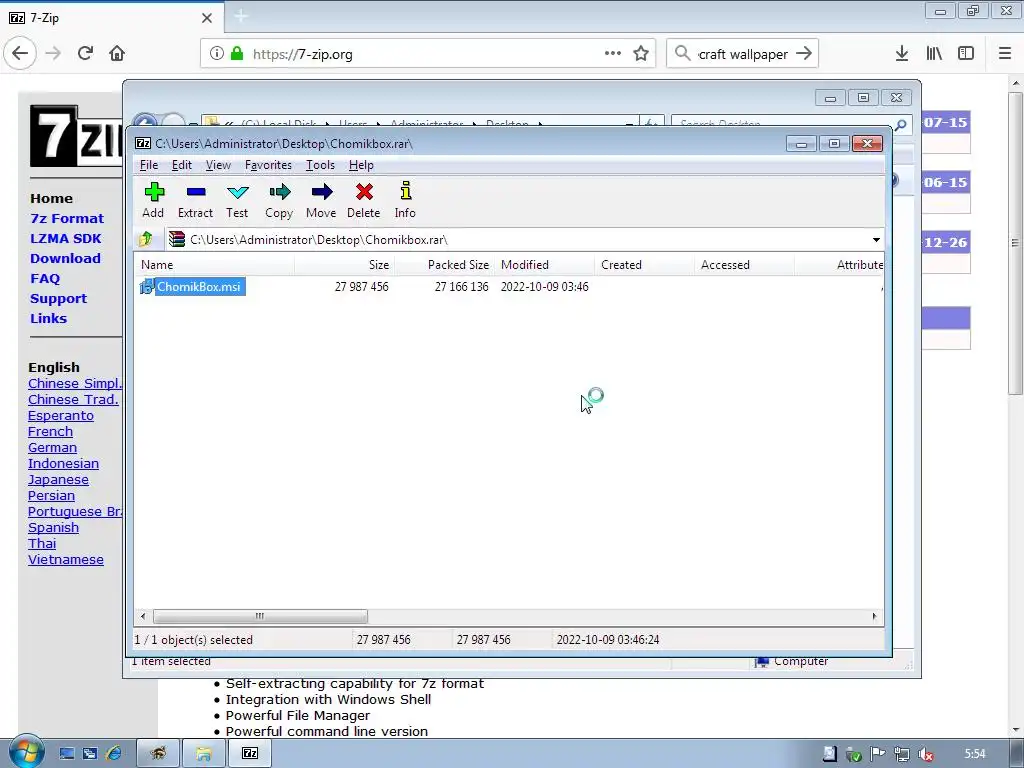The width and height of the screenshot is (1024, 768).
Task: Click the horizontal scrollbar thumb in 7-Zip
Action: pos(260,616)
